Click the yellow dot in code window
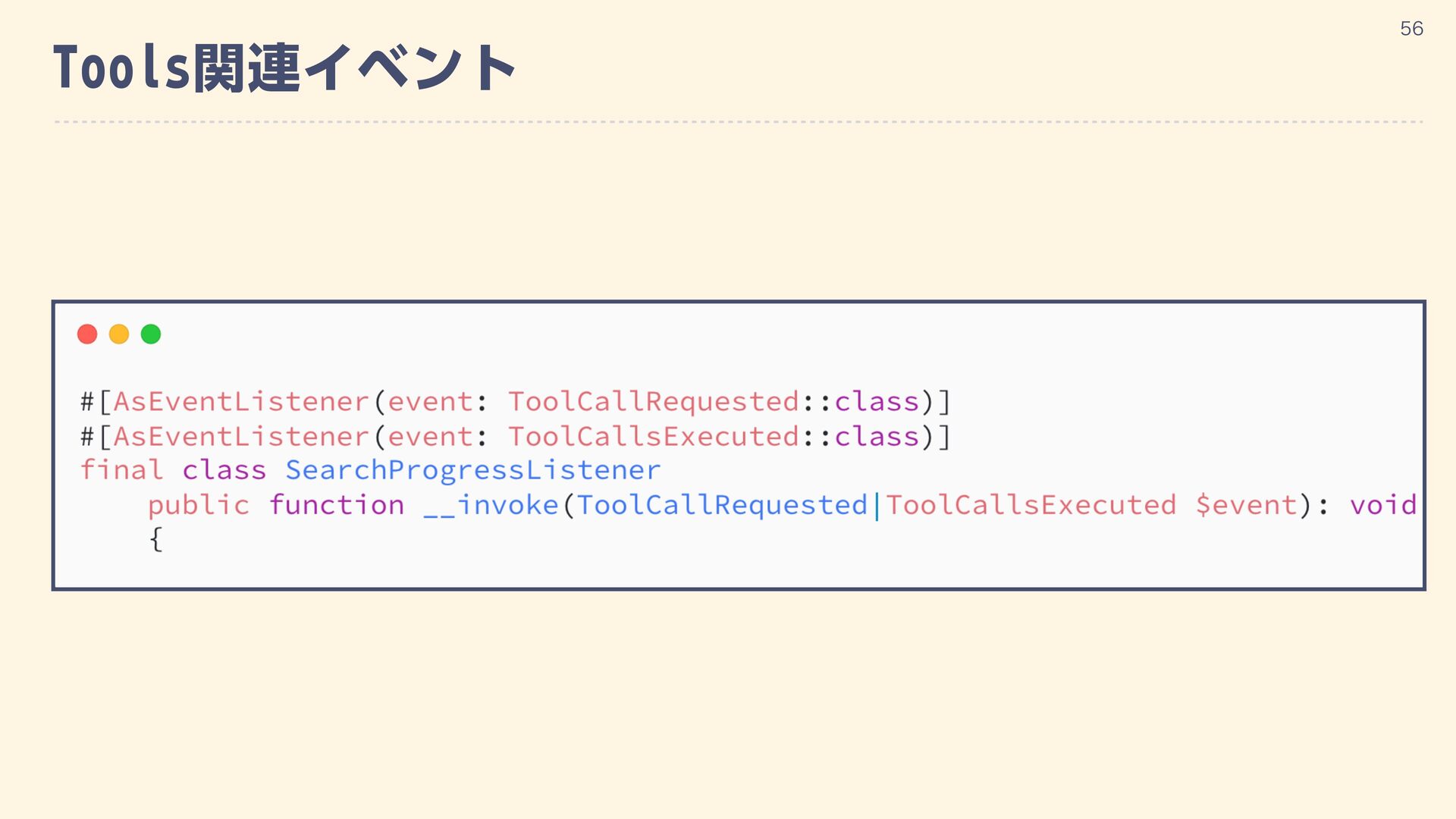 click(119, 334)
